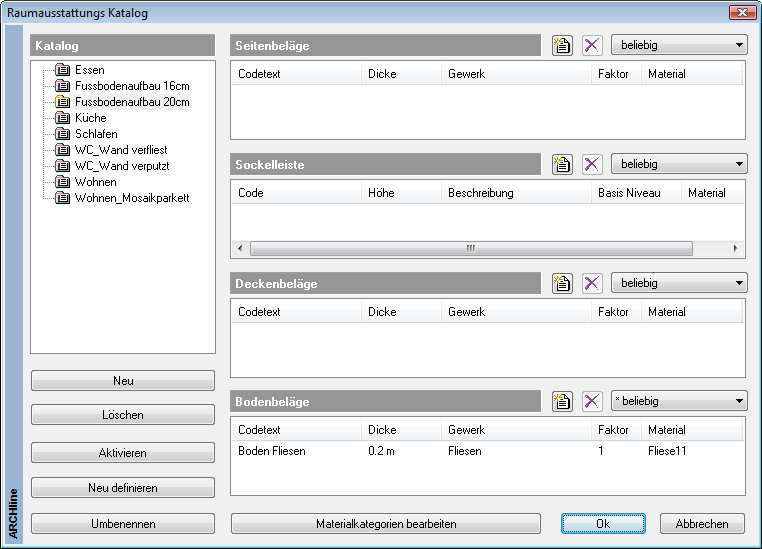Screen dimensions: 762x549
Task: Click the 'Neu' button
Action: 123,381
